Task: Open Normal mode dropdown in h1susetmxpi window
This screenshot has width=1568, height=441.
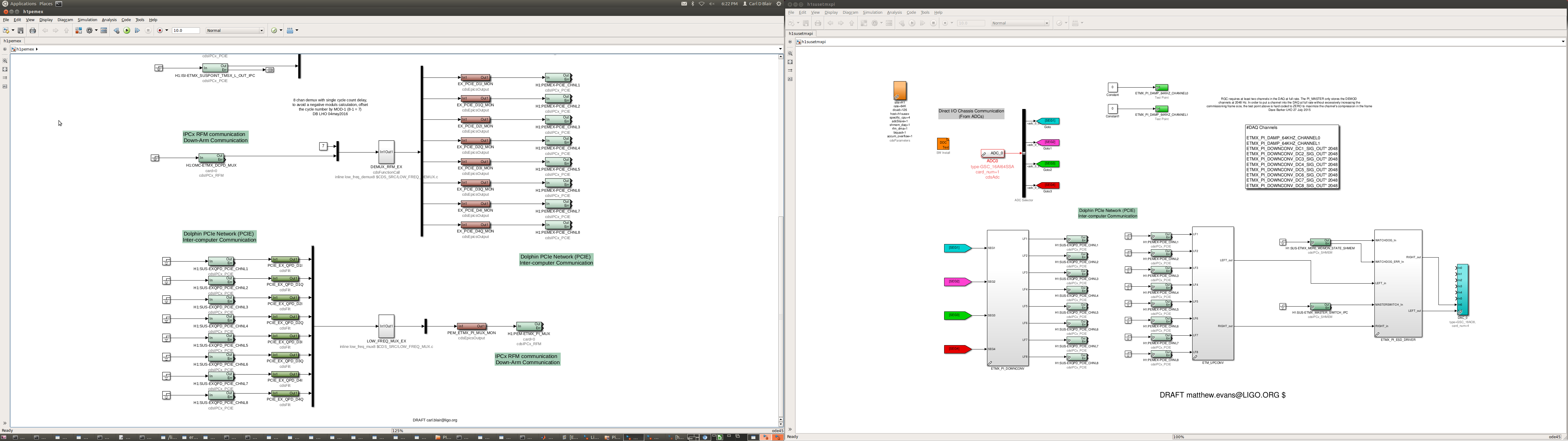Action: click(1020, 23)
